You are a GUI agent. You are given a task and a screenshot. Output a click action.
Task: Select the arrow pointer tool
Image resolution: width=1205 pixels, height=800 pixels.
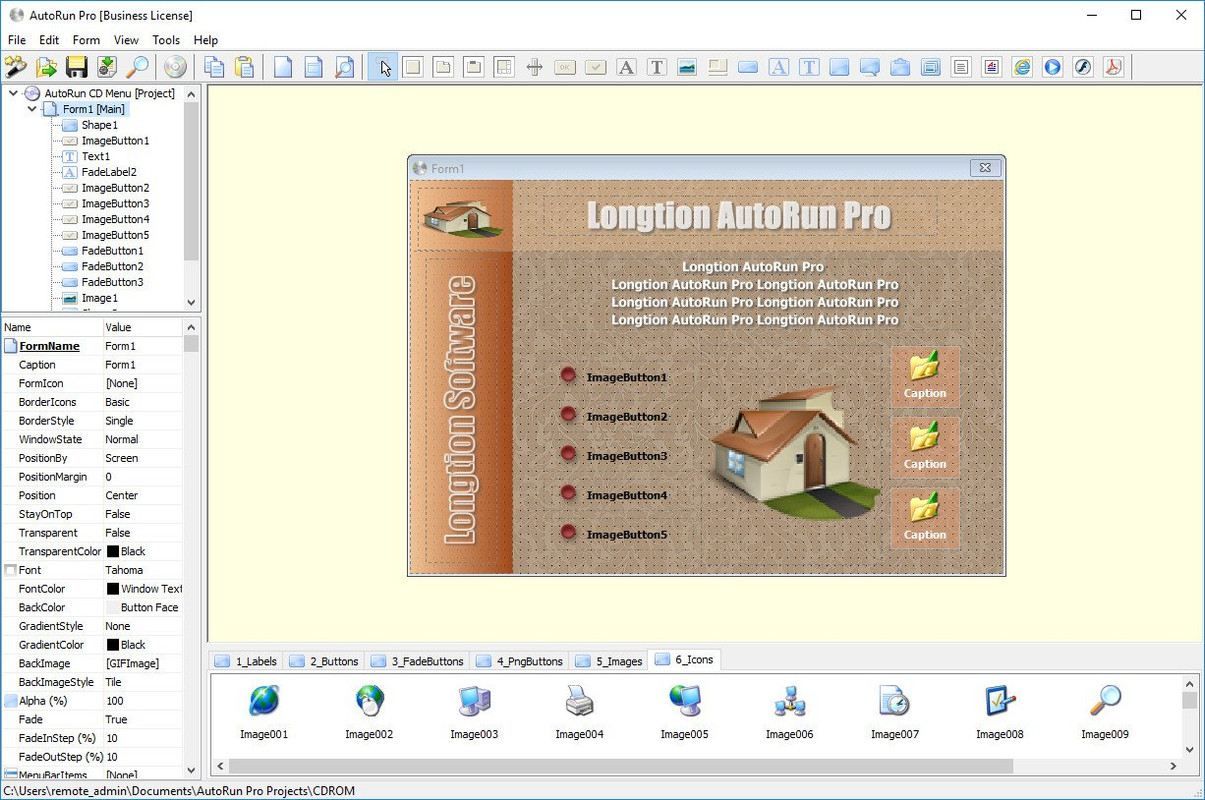click(x=383, y=67)
